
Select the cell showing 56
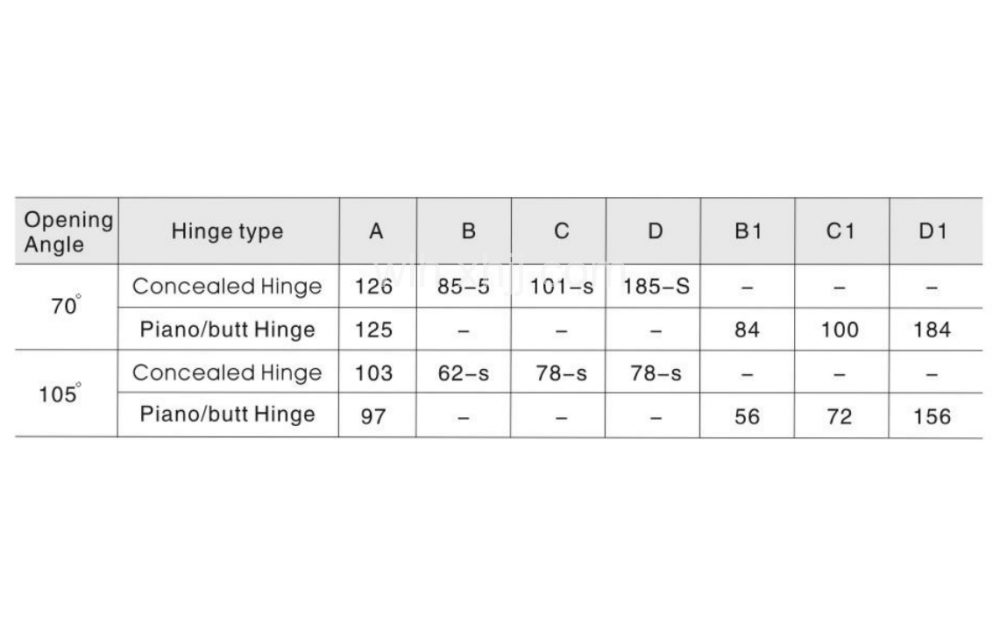point(747,416)
